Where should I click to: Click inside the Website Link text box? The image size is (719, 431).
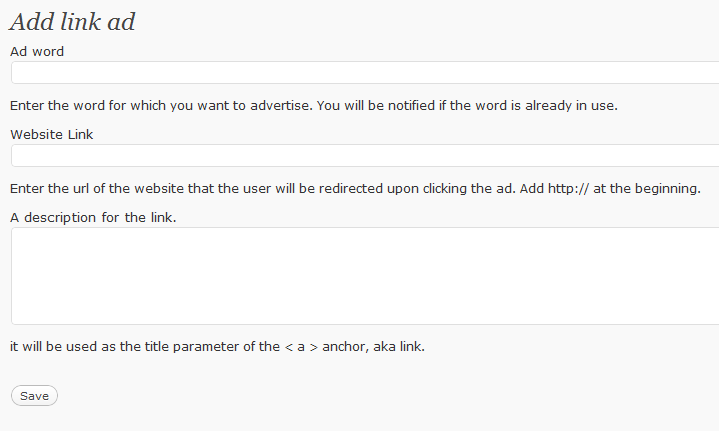pos(365,155)
